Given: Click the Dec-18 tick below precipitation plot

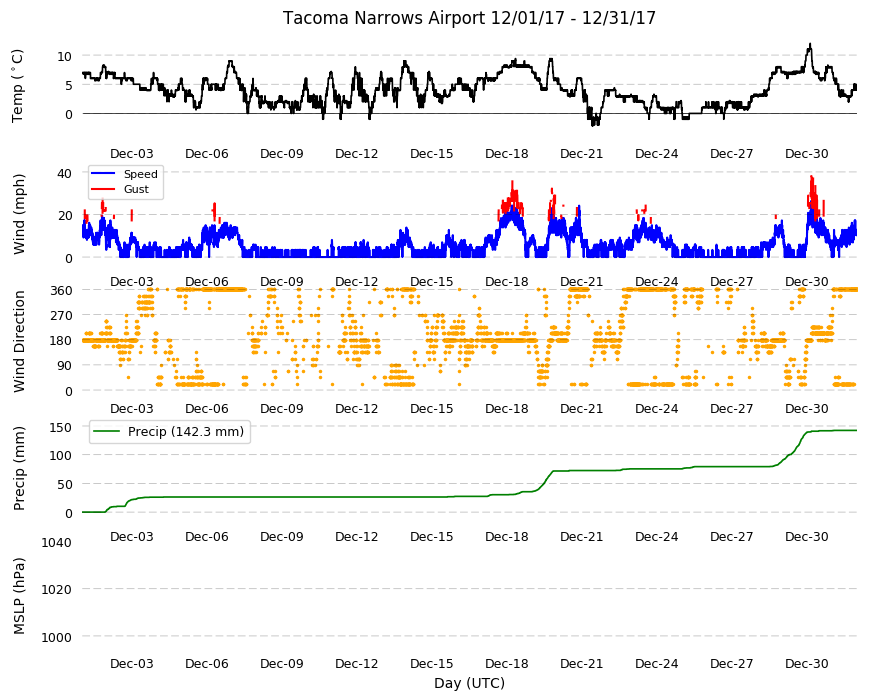Looking at the screenshot, I should click(x=507, y=536).
